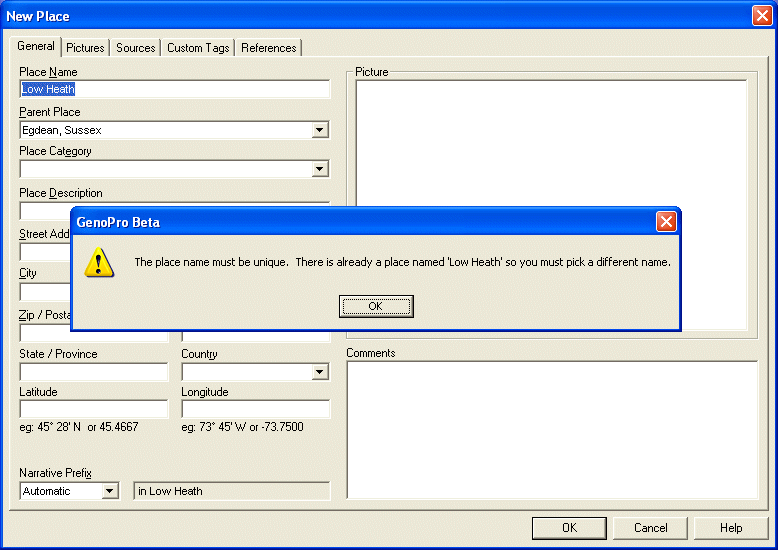778x550 pixels.
Task: Expand the Country dropdown
Action: pos(319,372)
